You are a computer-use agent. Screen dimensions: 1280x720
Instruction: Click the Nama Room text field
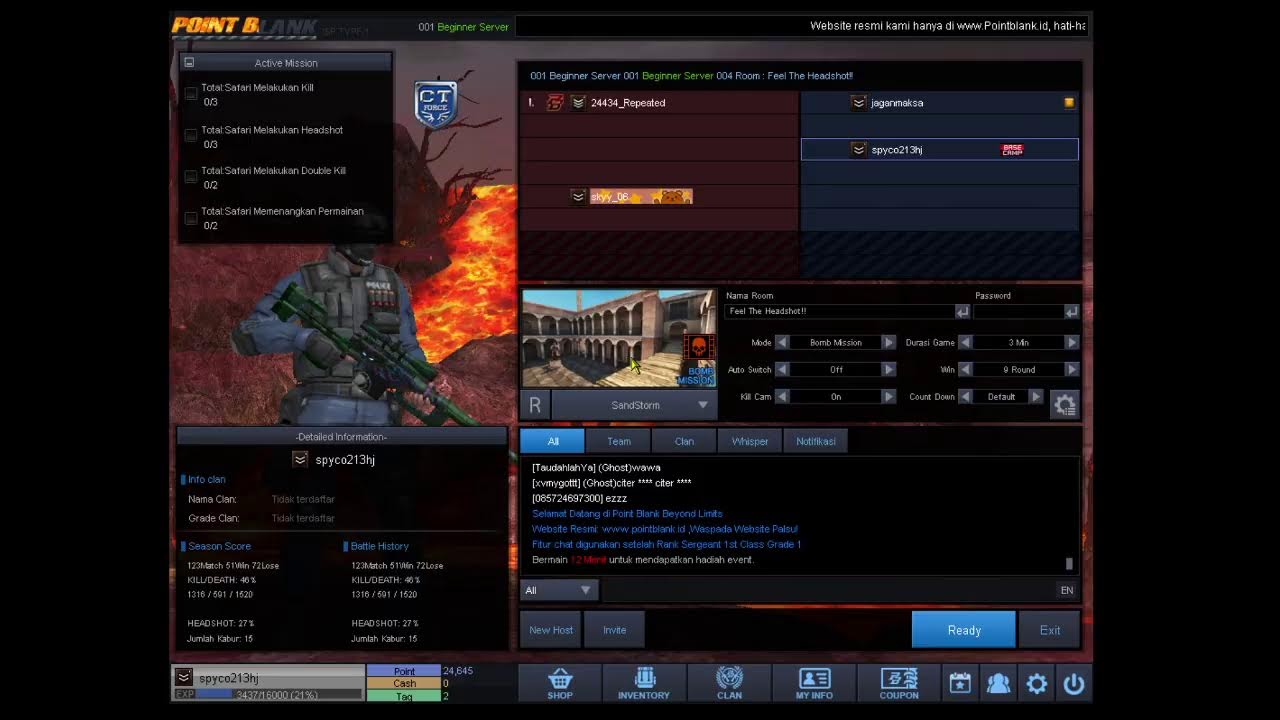click(x=839, y=312)
